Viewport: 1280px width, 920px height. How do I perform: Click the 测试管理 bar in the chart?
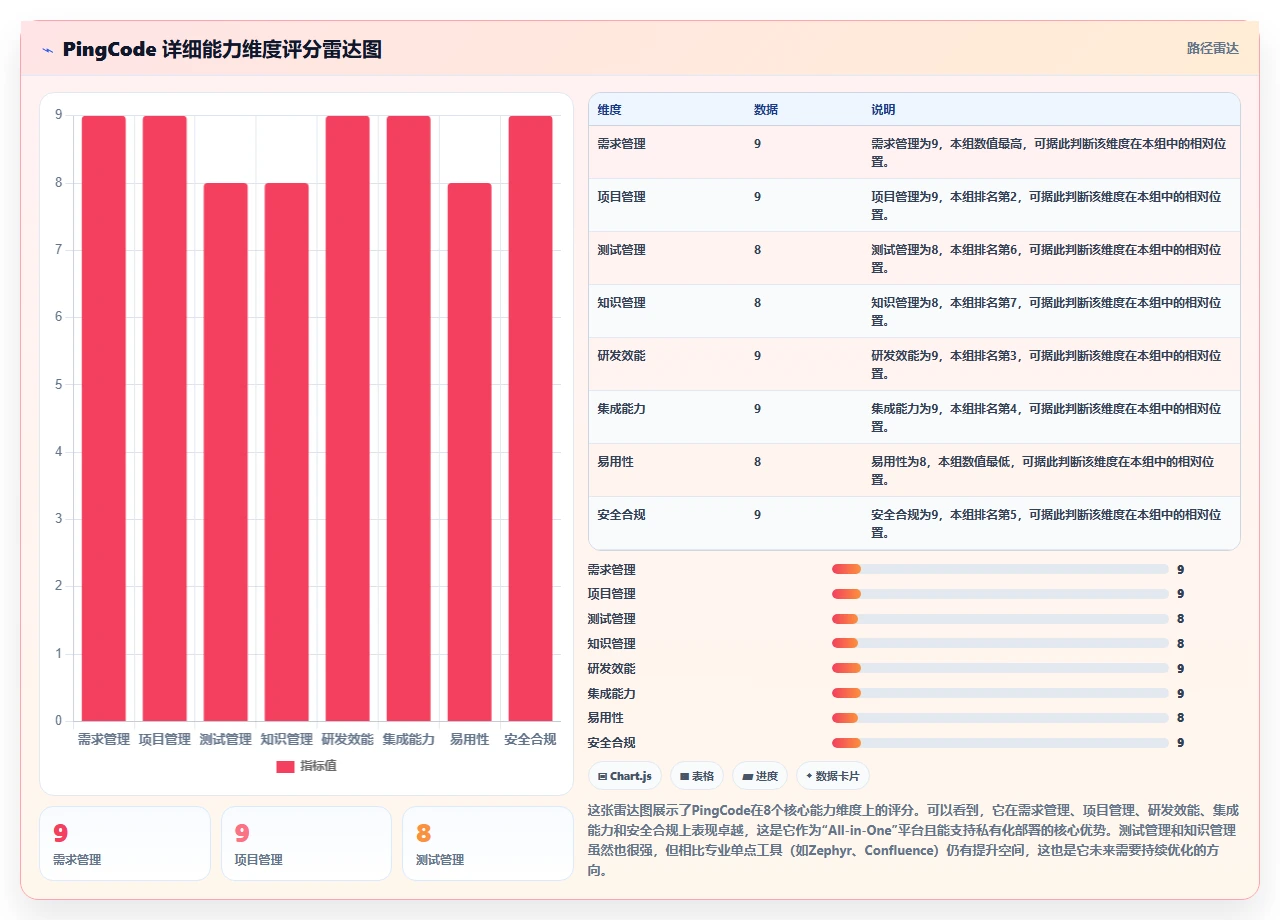click(x=226, y=452)
